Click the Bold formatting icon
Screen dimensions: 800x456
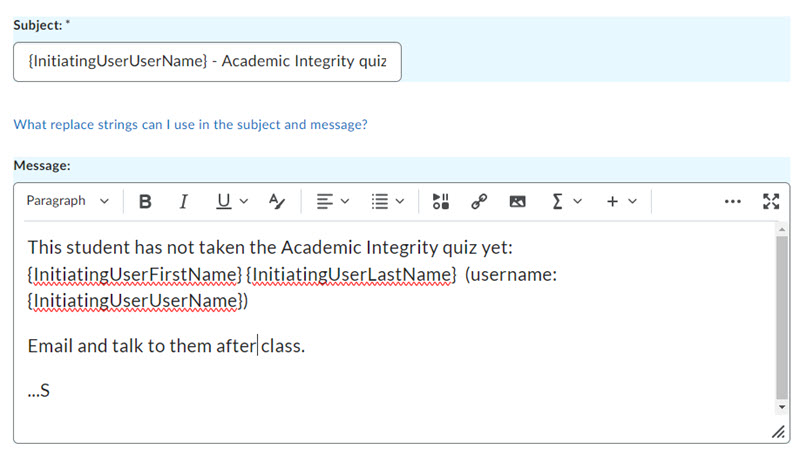pos(145,201)
